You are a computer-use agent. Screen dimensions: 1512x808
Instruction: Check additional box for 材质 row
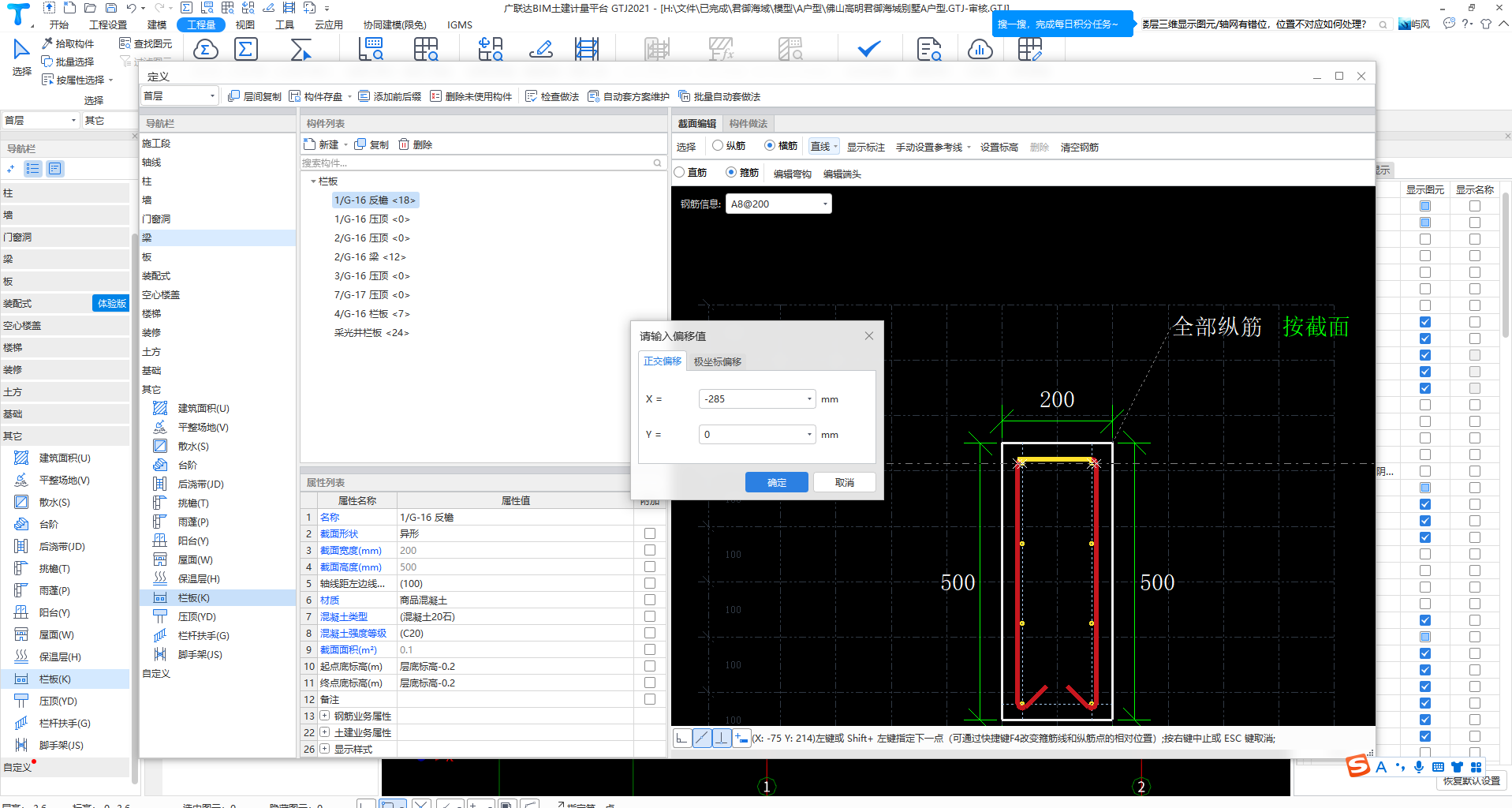pyautogui.click(x=650, y=600)
